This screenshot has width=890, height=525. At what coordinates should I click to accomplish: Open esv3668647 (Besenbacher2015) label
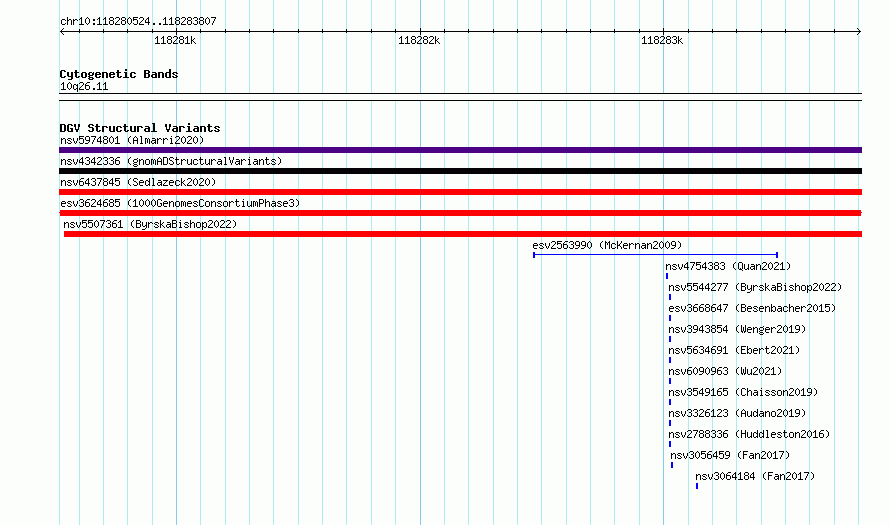[752, 308]
